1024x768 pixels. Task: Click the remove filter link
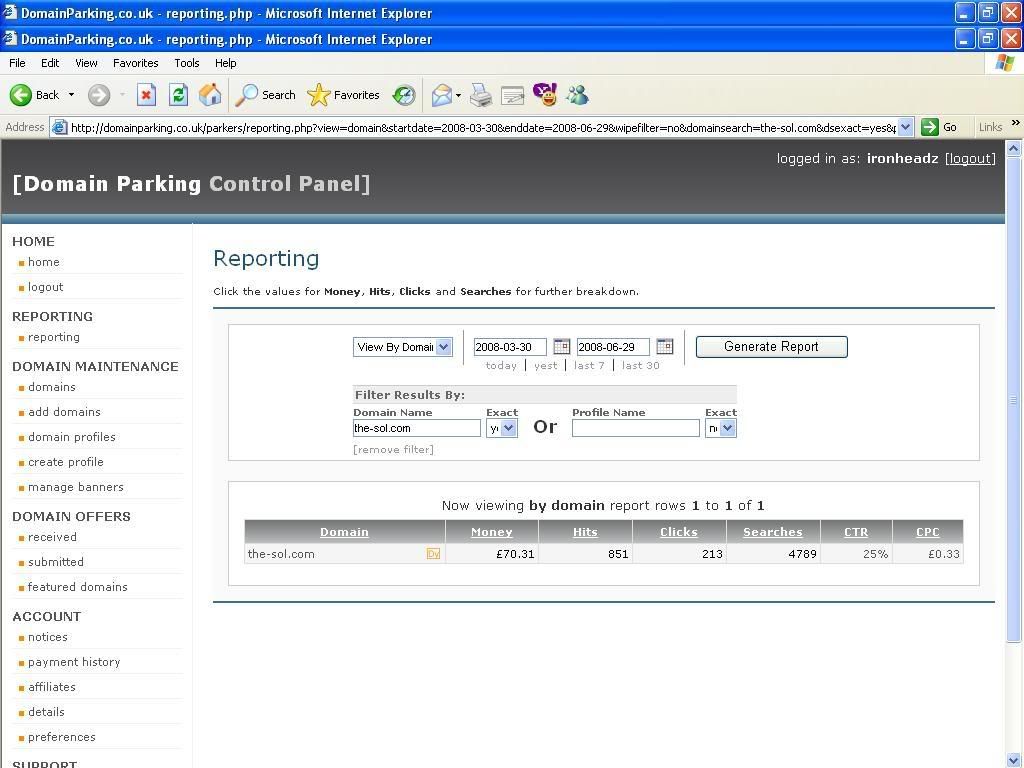pos(393,450)
